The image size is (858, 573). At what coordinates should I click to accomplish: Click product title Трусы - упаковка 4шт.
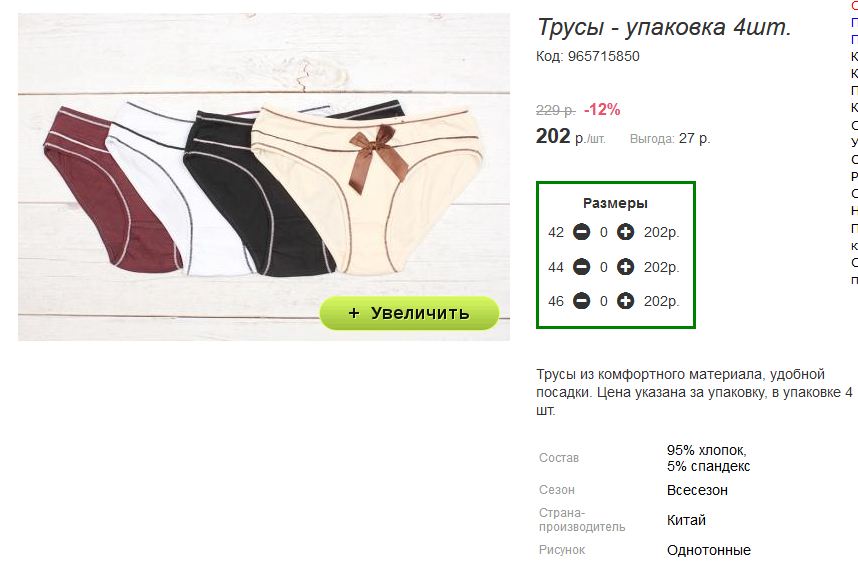point(664,27)
